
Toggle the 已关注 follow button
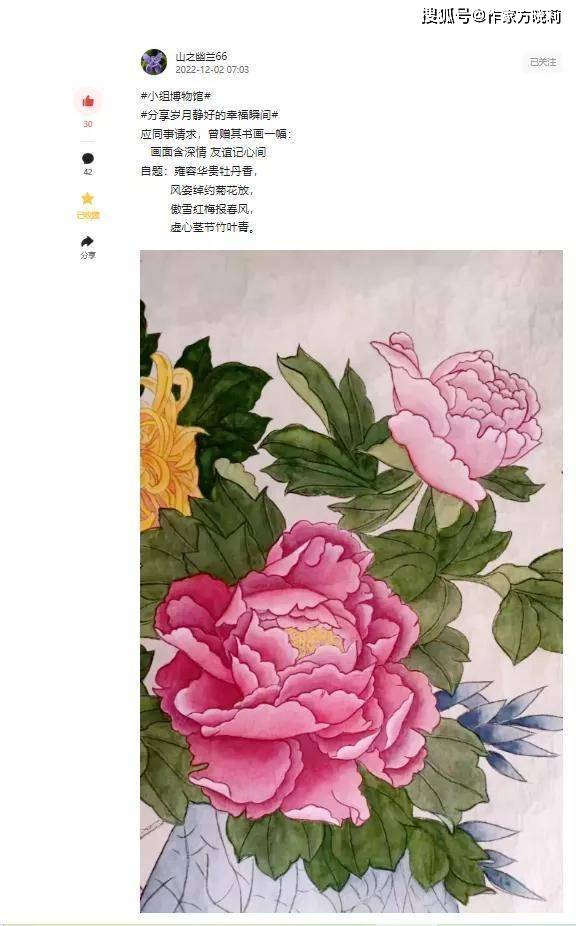(543, 62)
